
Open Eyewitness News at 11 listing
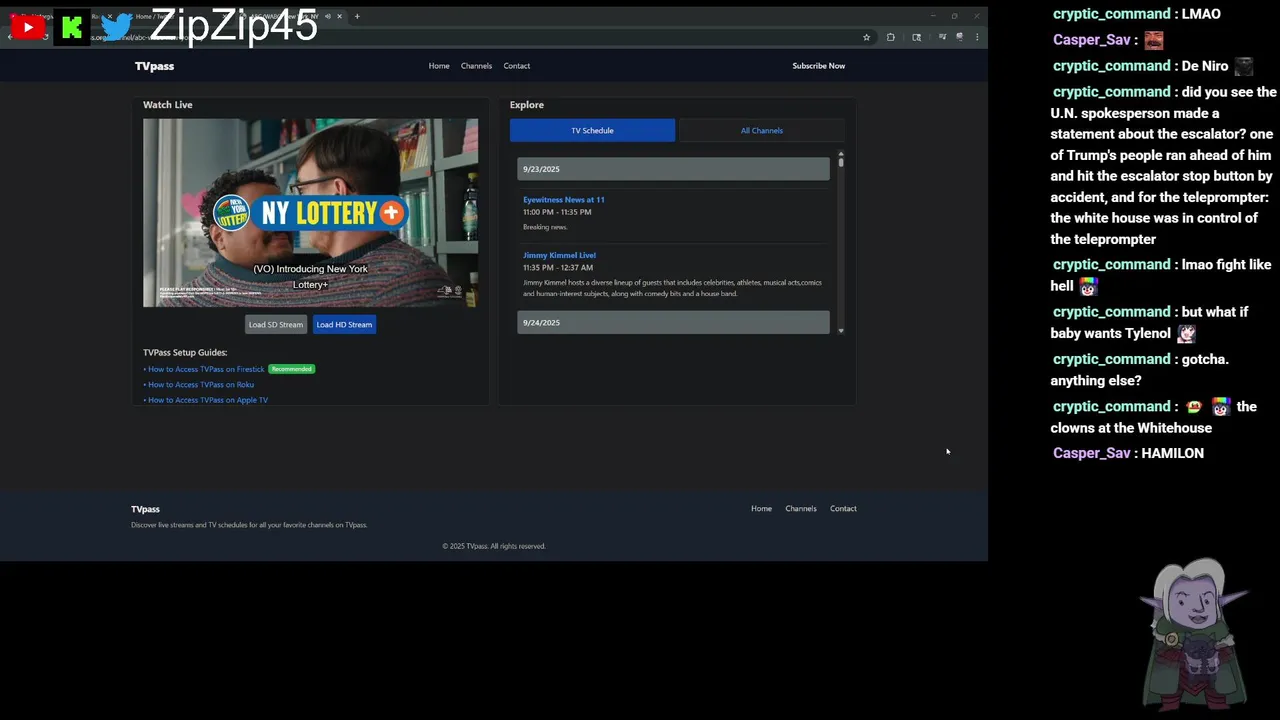(564, 199)
